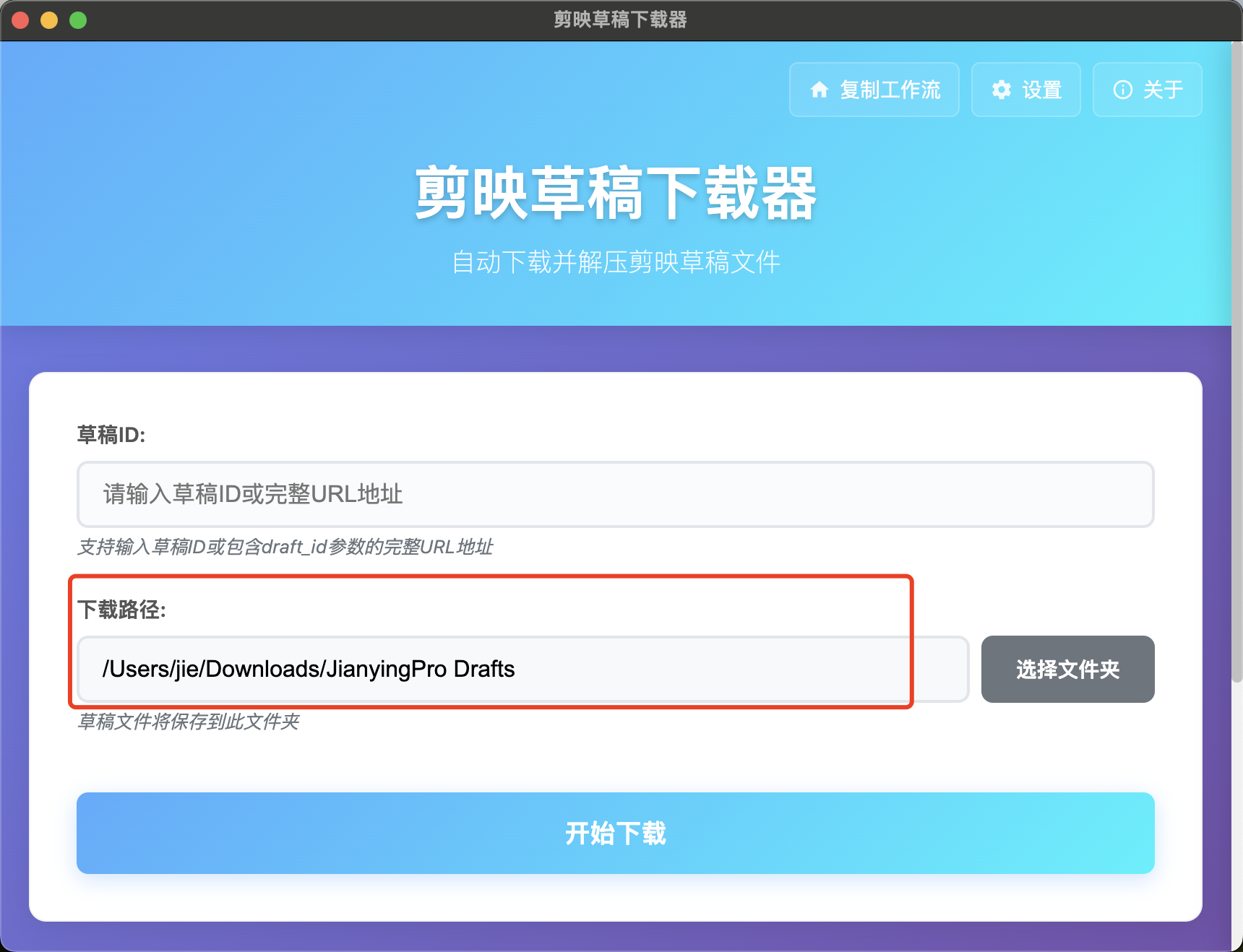Click the hint text mentioning draft_id
Screen dimensions: 1243x952
[x=285, y=547]
